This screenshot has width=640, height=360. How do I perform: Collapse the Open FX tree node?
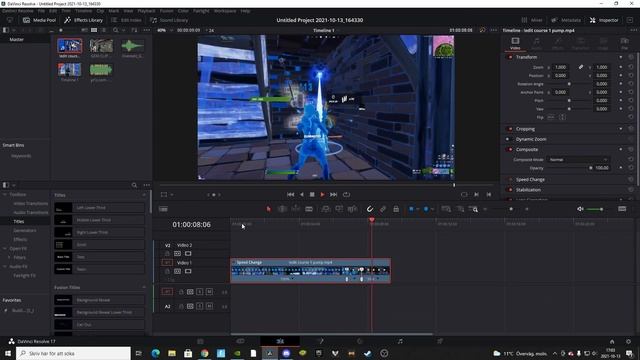[x=5, y=248]
